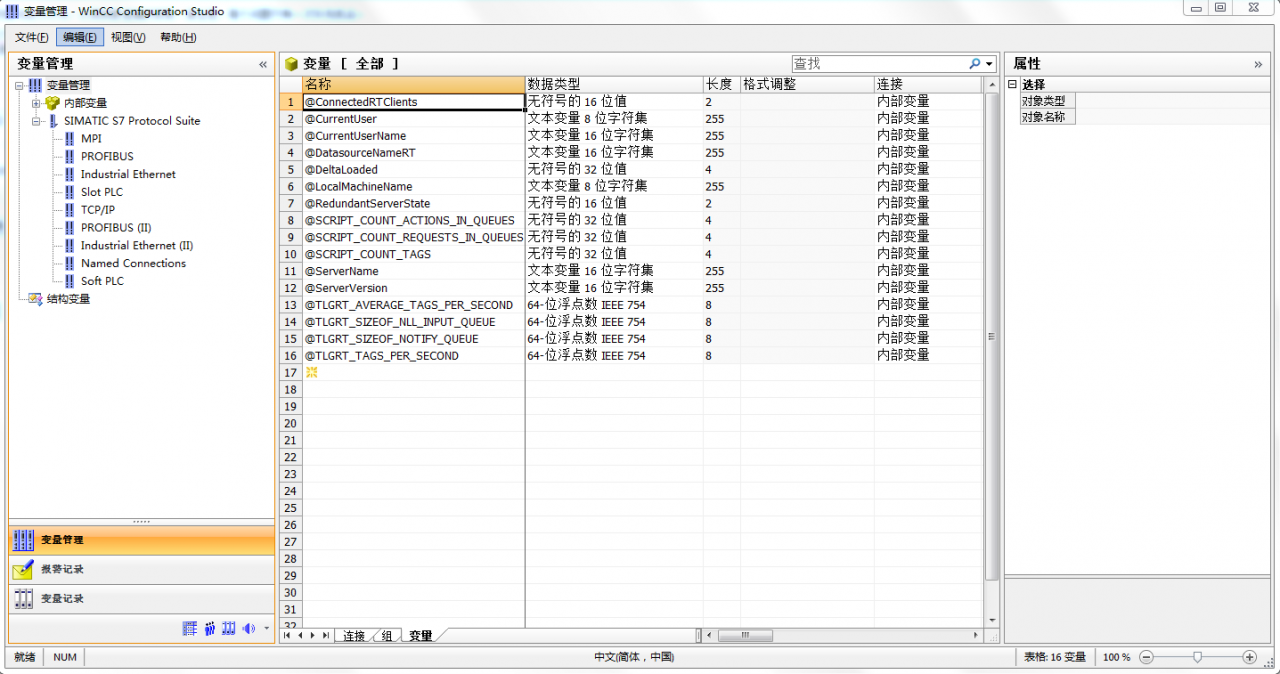Open the 视图(V) menu
Screen dimensions: 1280x674
click(x=128, y=37)
